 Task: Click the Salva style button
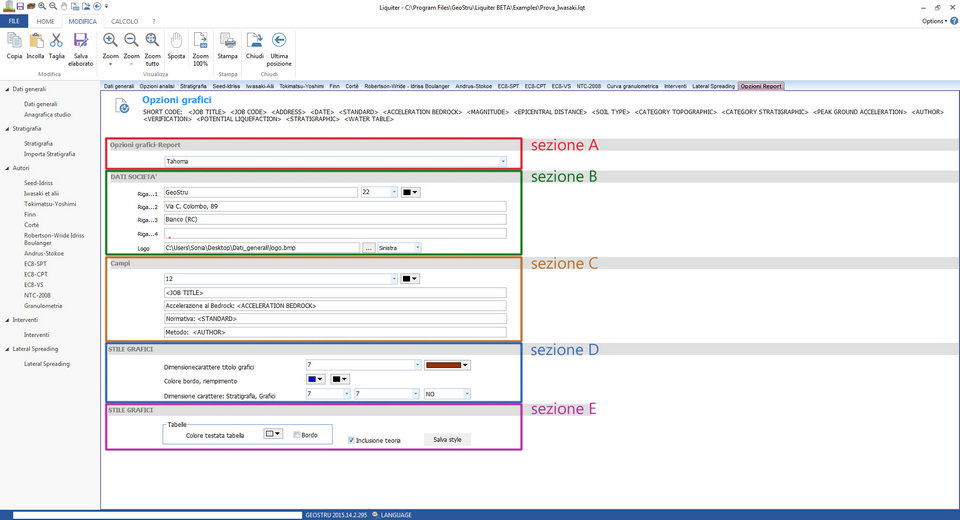[x=446, y=439]
